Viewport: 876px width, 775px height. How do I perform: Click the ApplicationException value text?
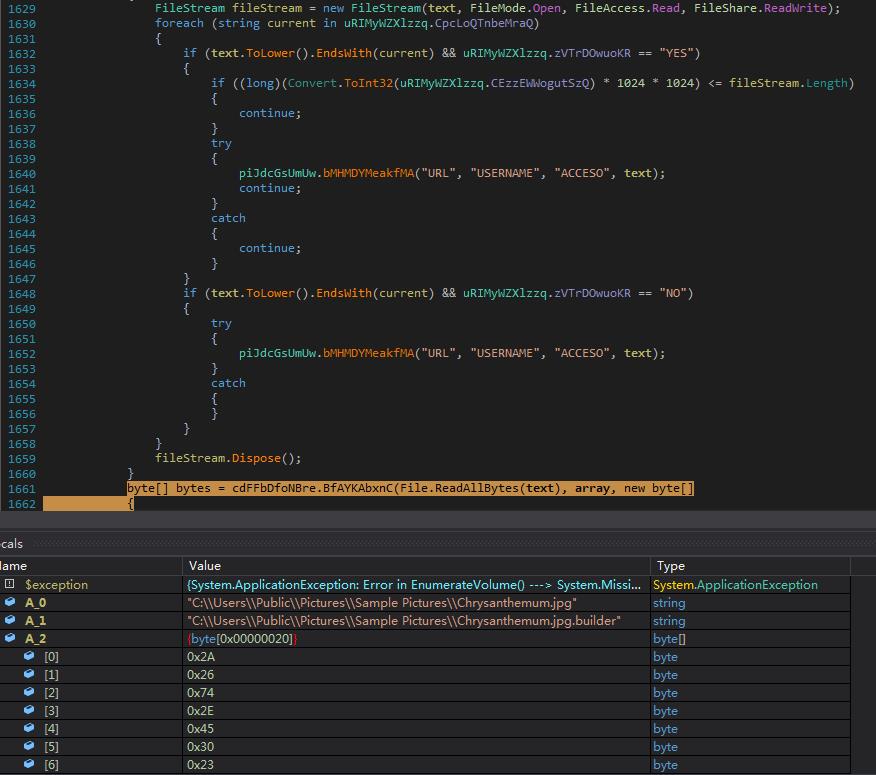pos(413,584)
